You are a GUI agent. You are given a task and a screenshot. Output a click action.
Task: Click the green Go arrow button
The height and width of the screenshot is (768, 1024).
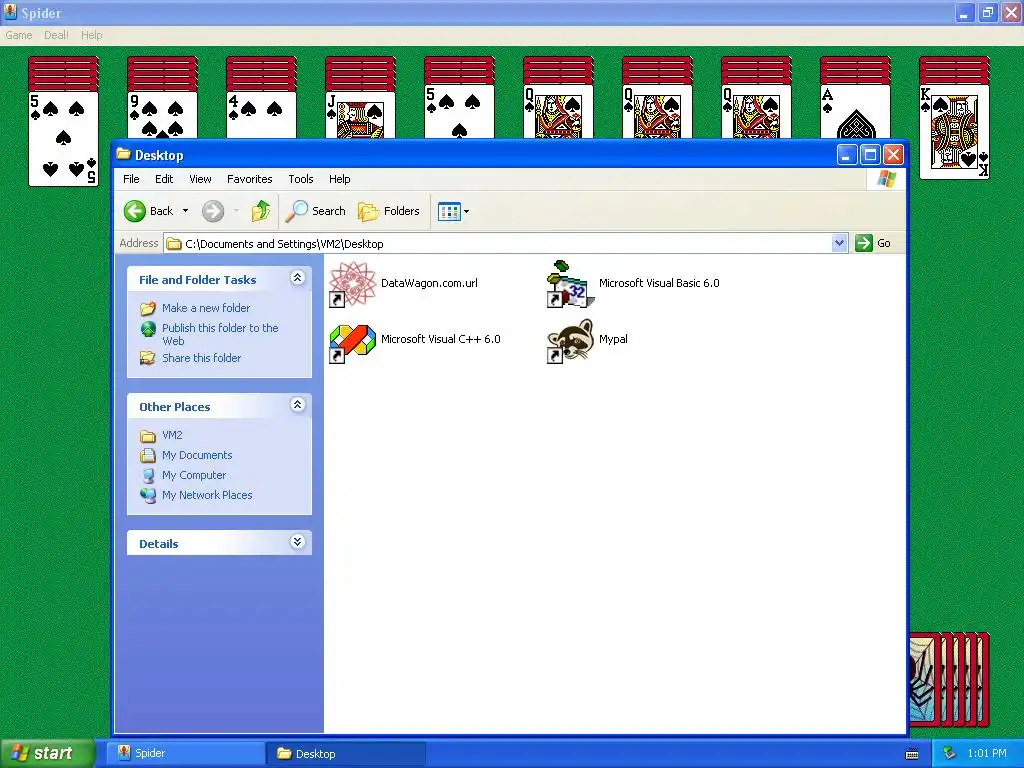863,243
